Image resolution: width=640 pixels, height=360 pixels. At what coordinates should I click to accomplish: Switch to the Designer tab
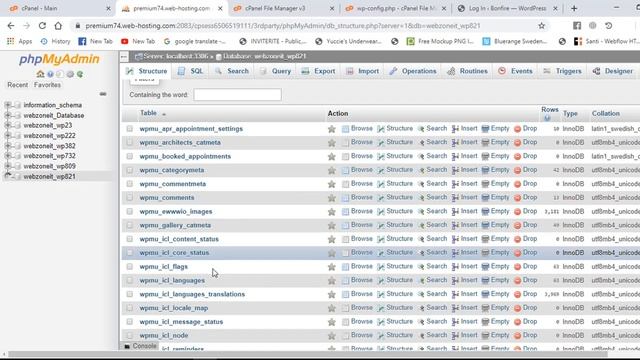pos(613,71)
